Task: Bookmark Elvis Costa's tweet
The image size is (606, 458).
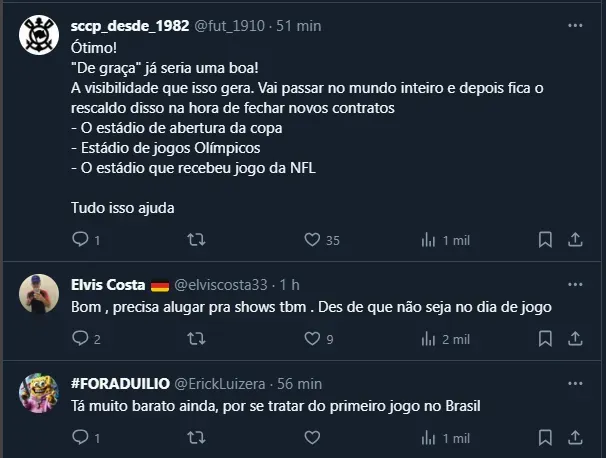Action: tap(545, 339)
